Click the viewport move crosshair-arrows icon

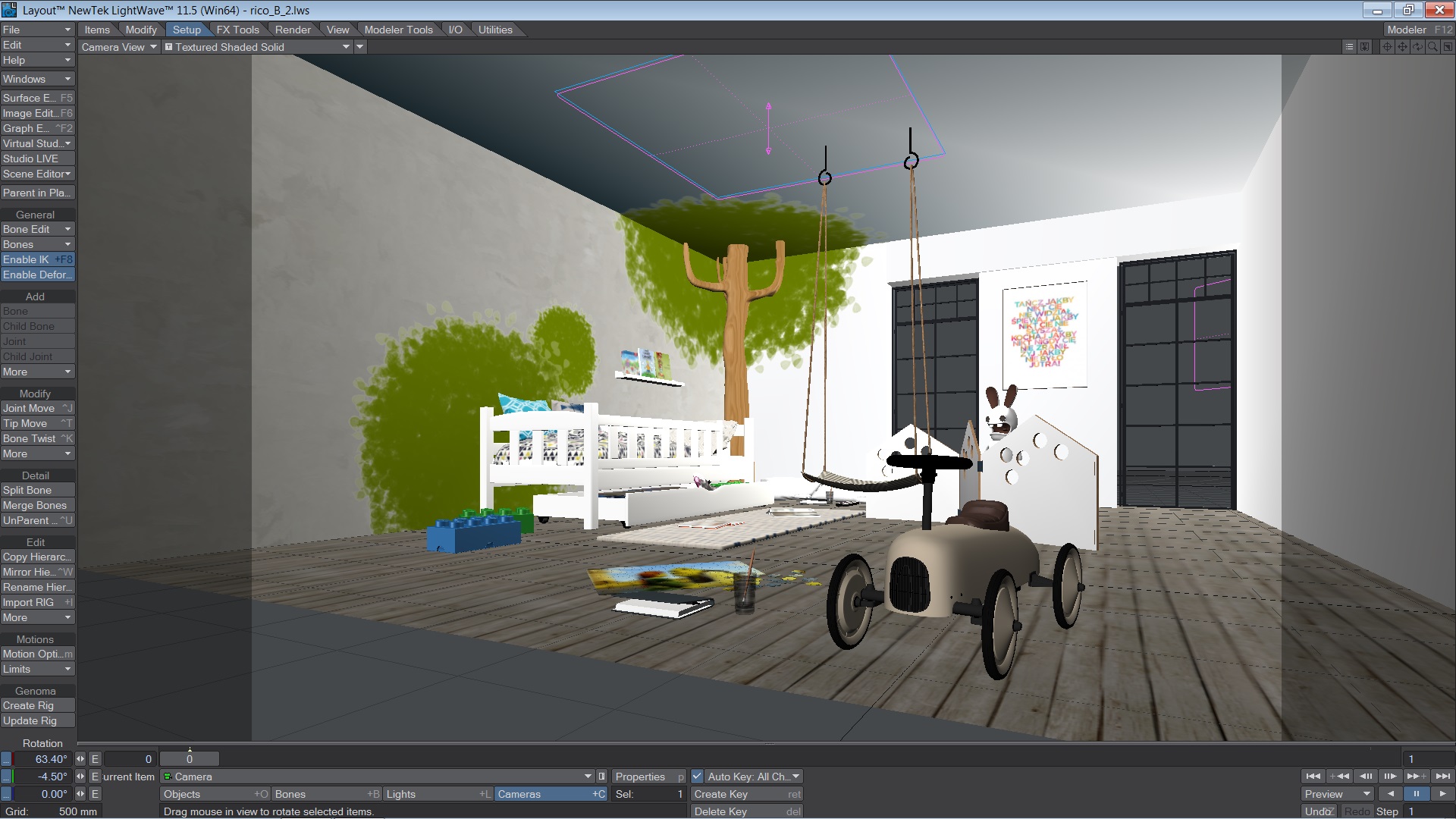tap(1402, 47)
